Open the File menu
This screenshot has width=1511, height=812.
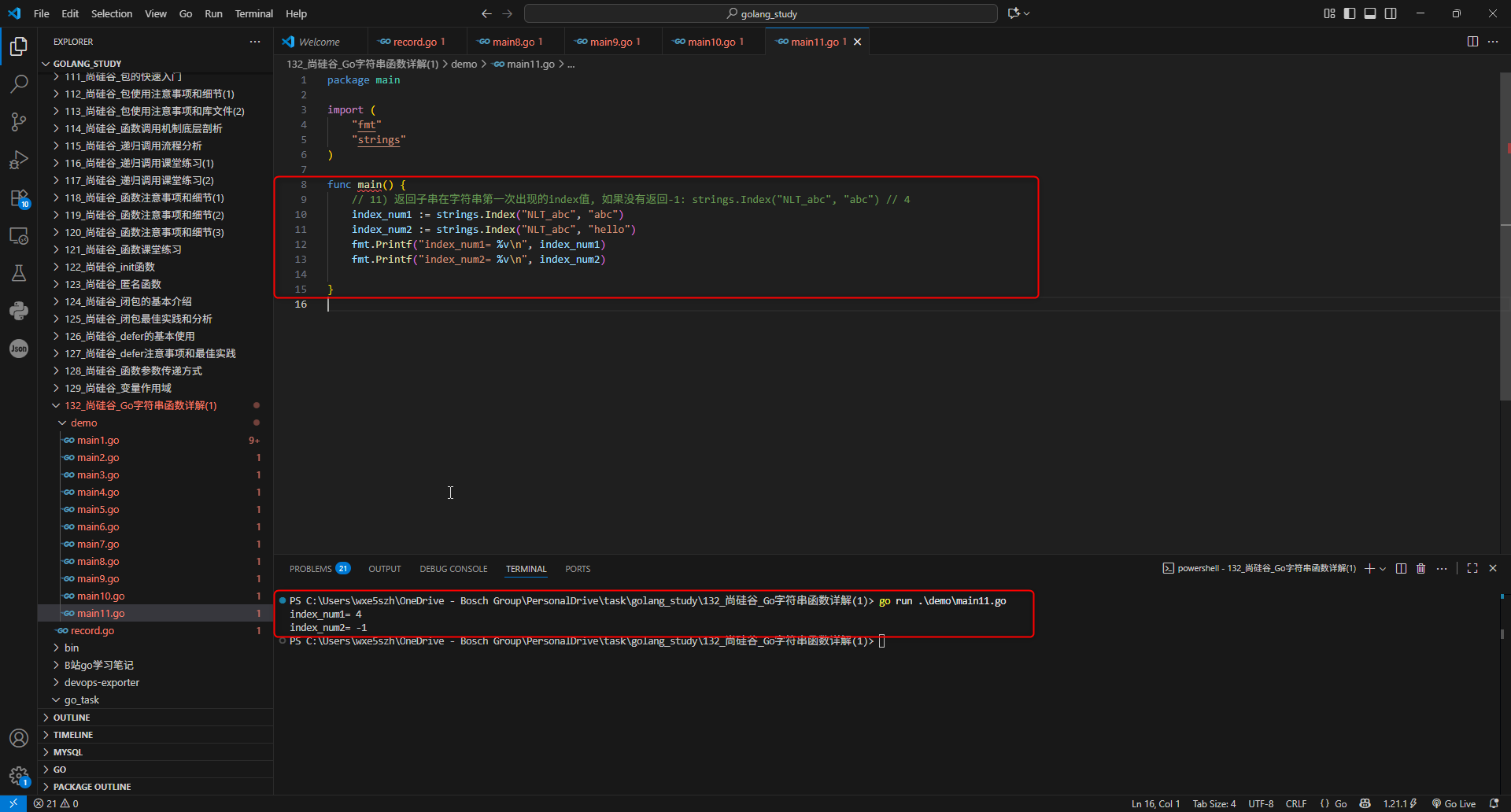tap(42, 13)
